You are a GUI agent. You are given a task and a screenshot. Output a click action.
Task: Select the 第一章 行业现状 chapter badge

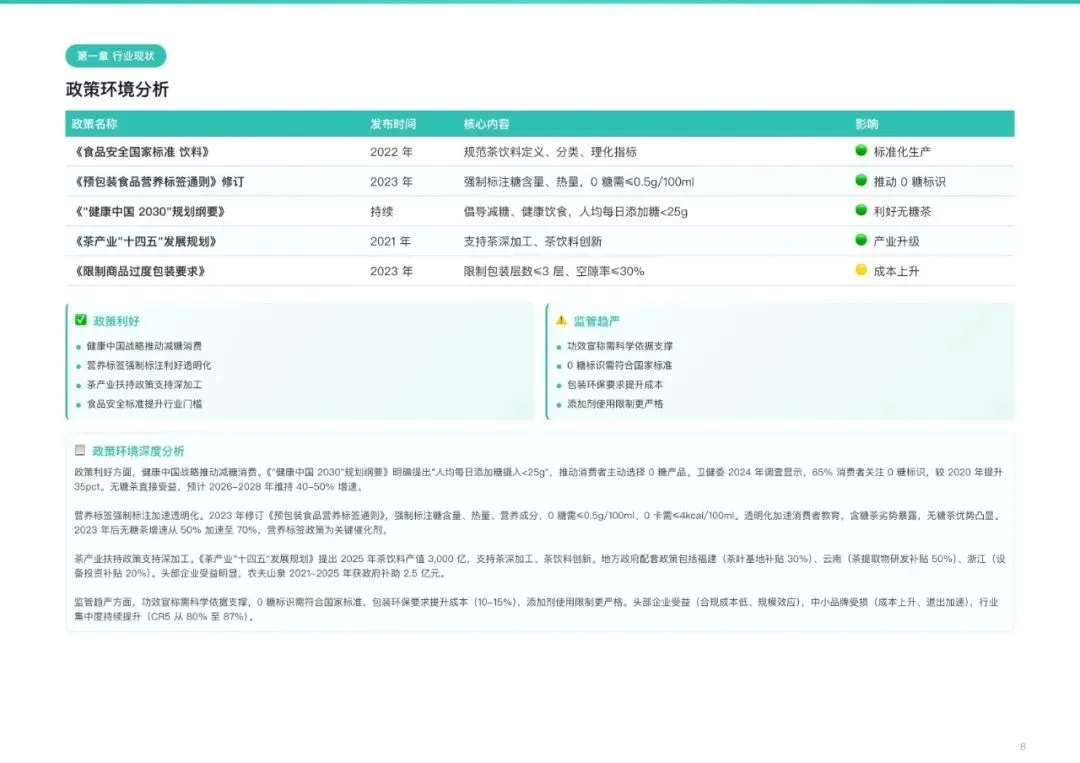pyautogui.click(x=116, y=56)
